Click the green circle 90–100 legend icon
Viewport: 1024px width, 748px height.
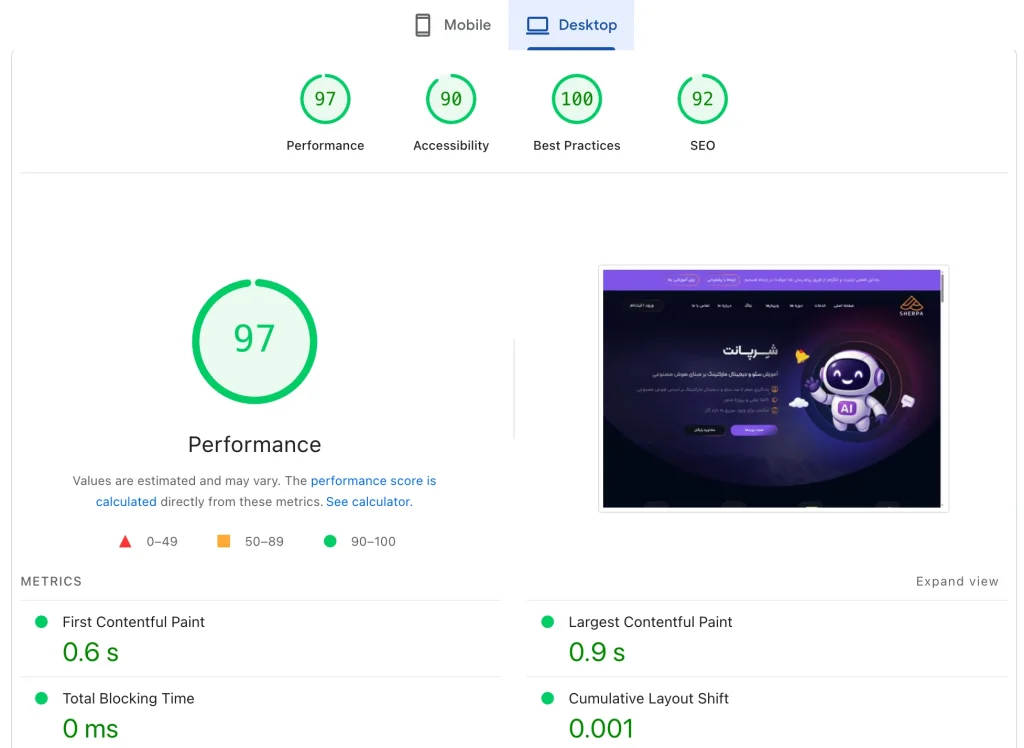330,541
